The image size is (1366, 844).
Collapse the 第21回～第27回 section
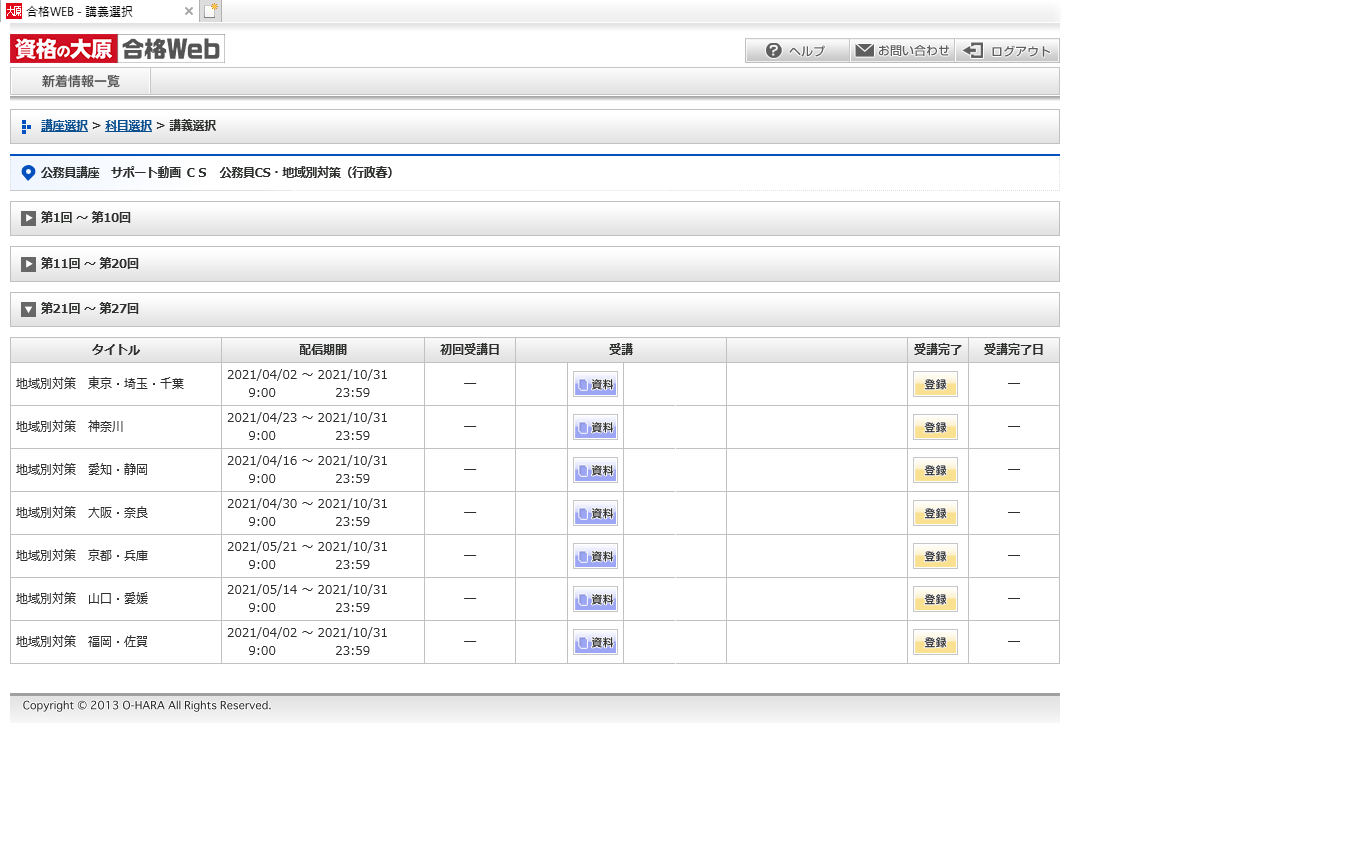[x=535, y=309]
